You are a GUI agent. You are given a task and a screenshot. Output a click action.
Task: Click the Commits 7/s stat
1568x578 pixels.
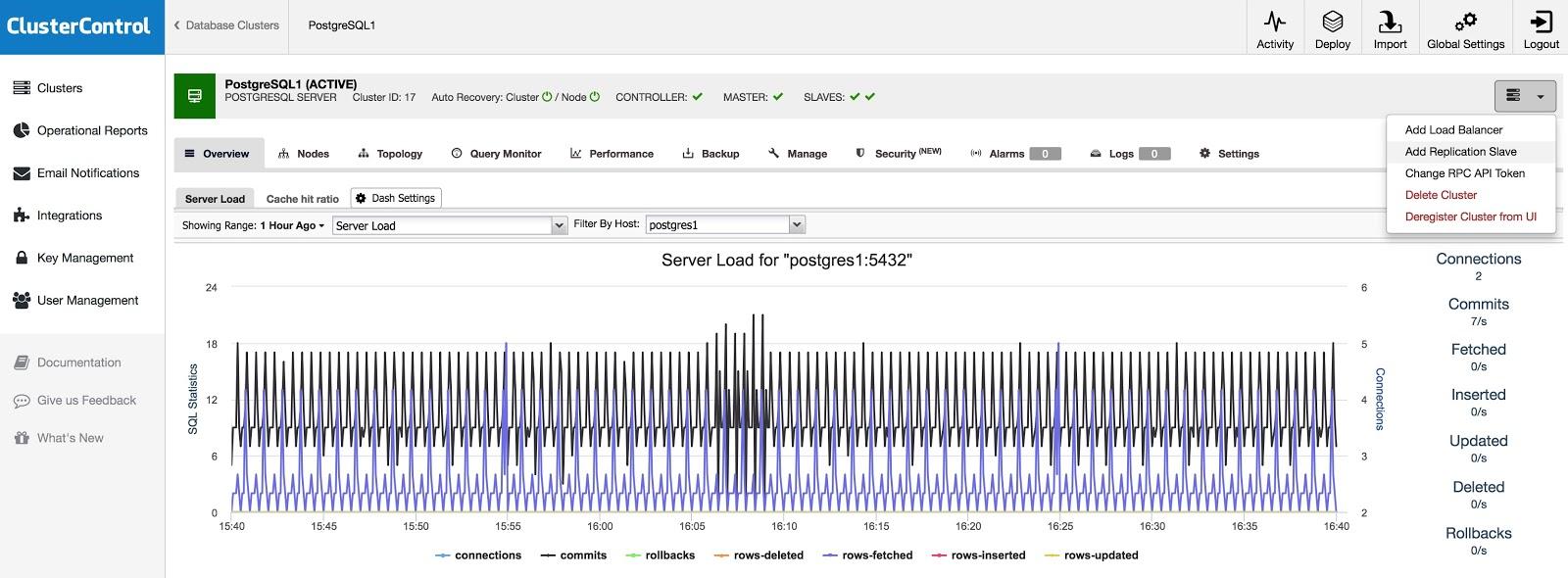point(1479,313)
